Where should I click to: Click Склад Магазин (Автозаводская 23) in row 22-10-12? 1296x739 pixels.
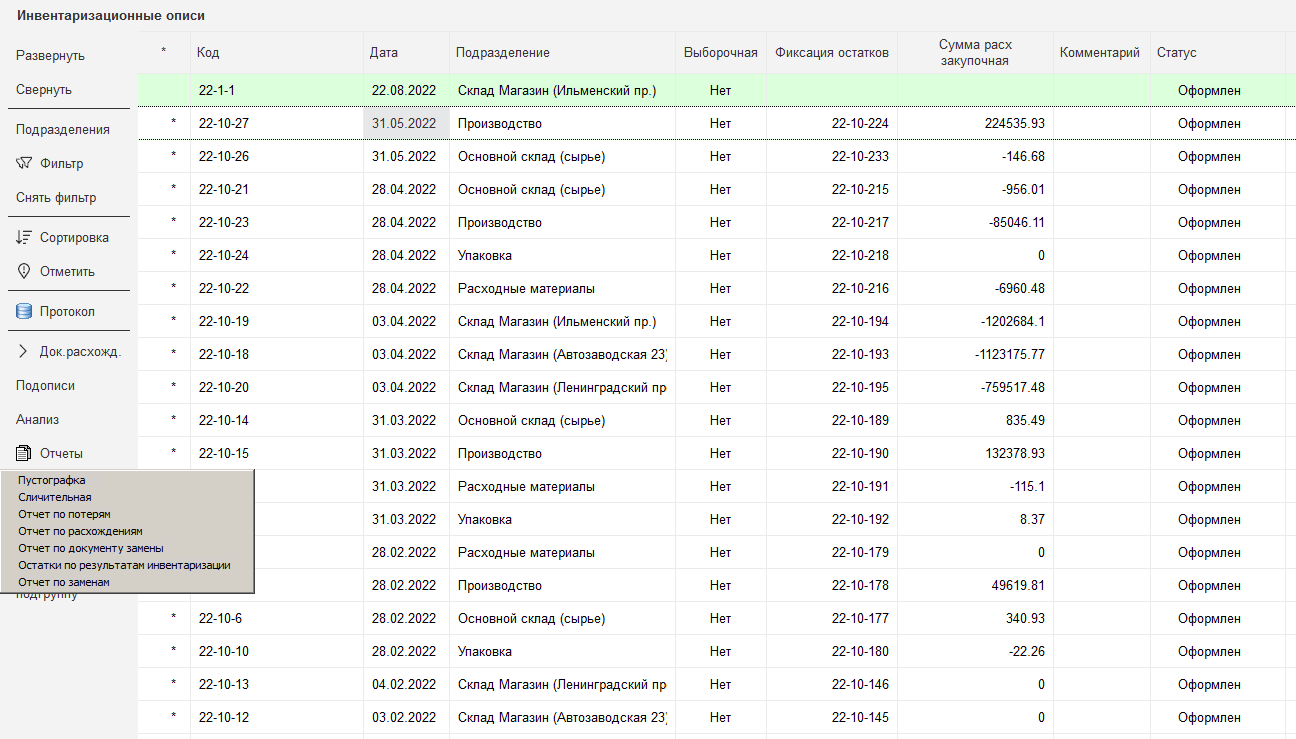[562, 718]
